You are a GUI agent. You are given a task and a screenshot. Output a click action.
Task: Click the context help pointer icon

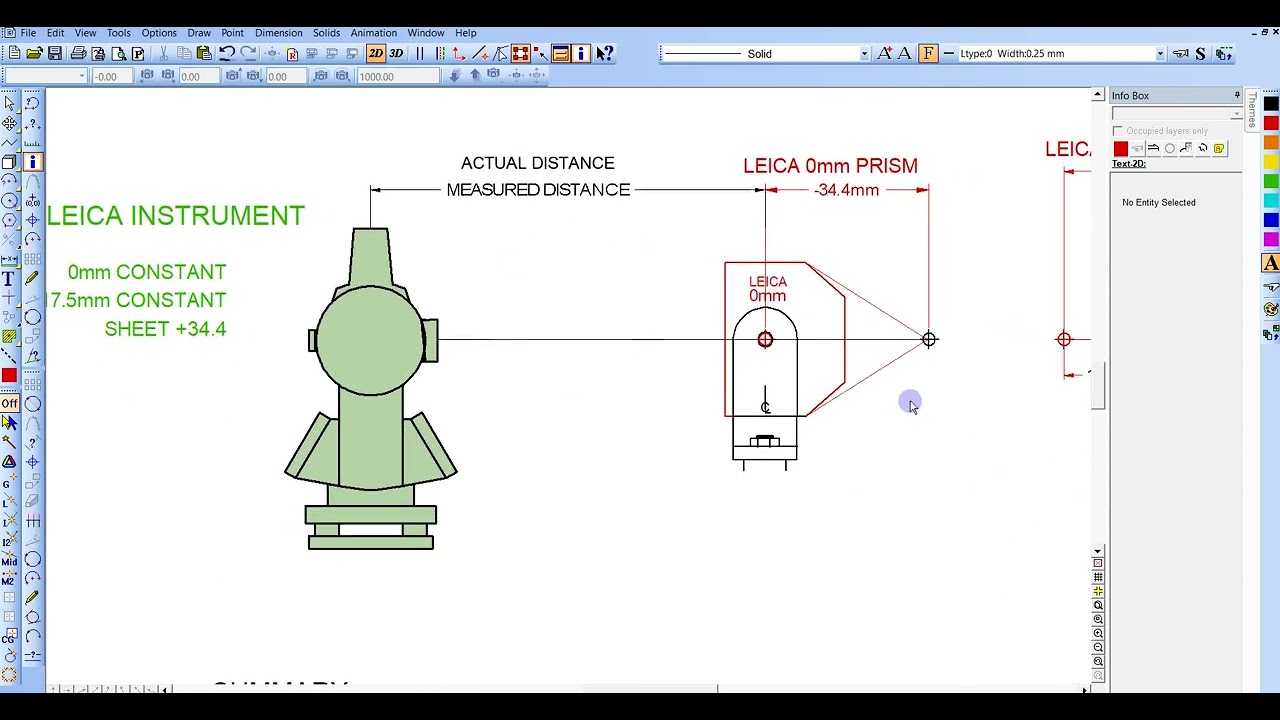[x=604, y=53]
